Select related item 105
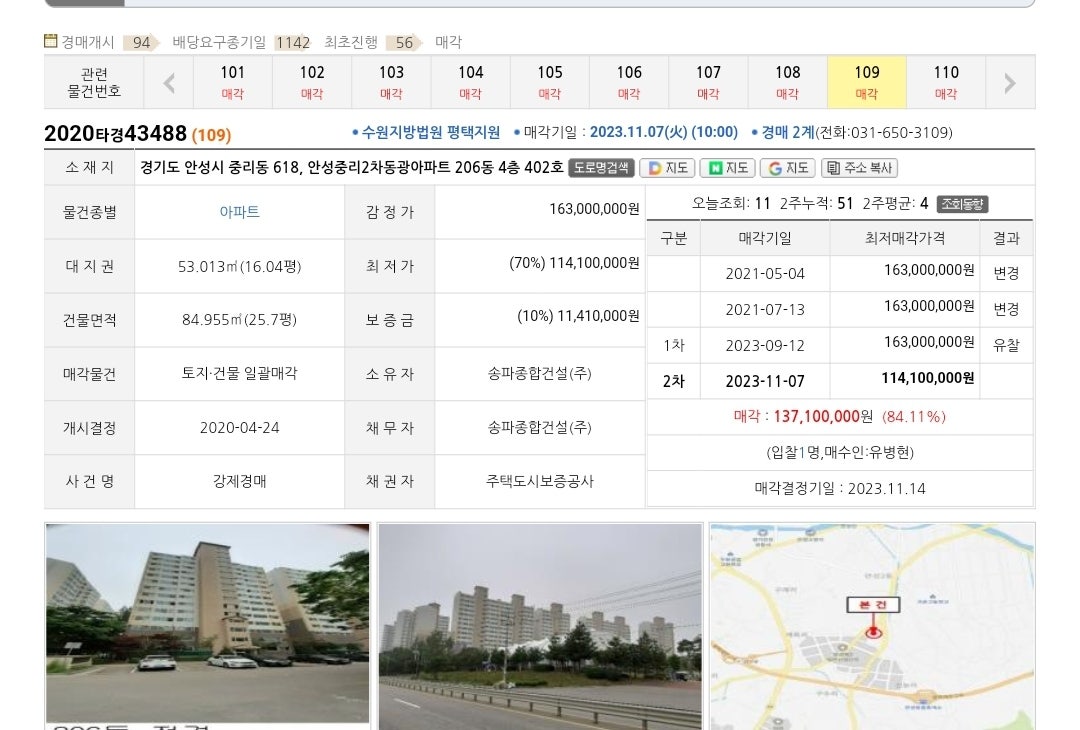The image size is (1080, 730). 550,82
